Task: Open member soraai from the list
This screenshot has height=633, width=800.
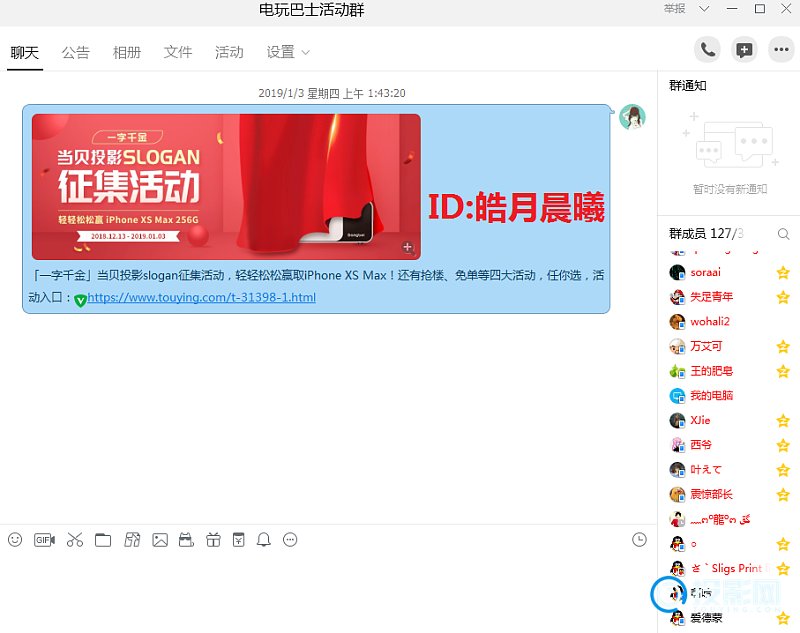Action: click(729, 272)
